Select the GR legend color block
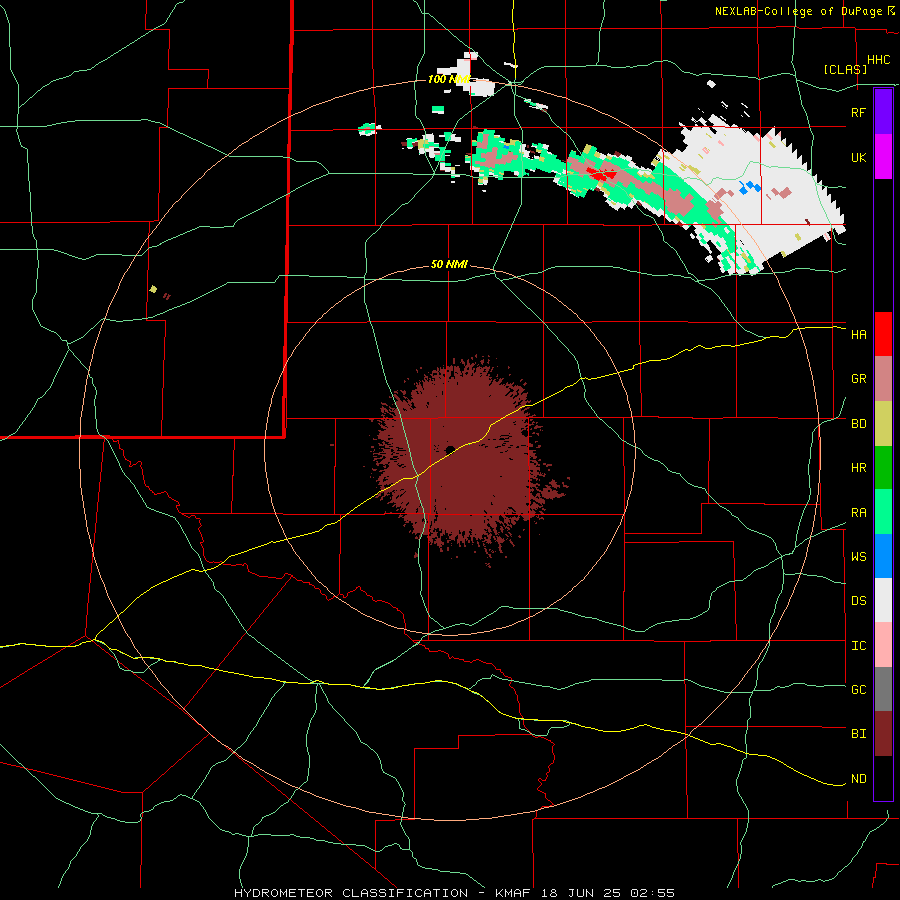 (883, 379)
